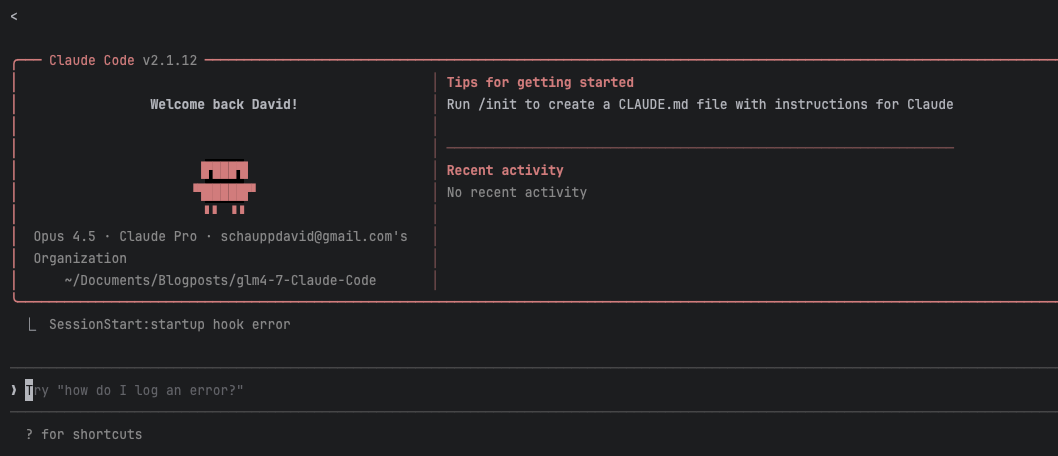
Task: Click the Claude pixel-art mascot logo
Action: pos(224,186)
